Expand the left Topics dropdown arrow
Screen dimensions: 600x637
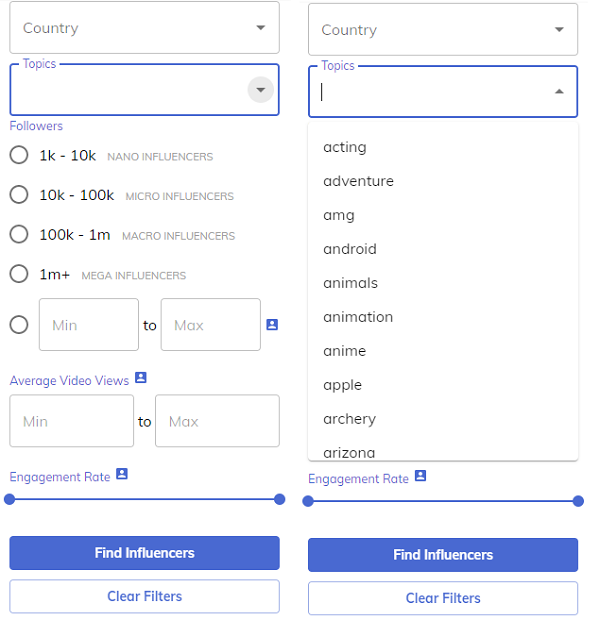(260, 90)
